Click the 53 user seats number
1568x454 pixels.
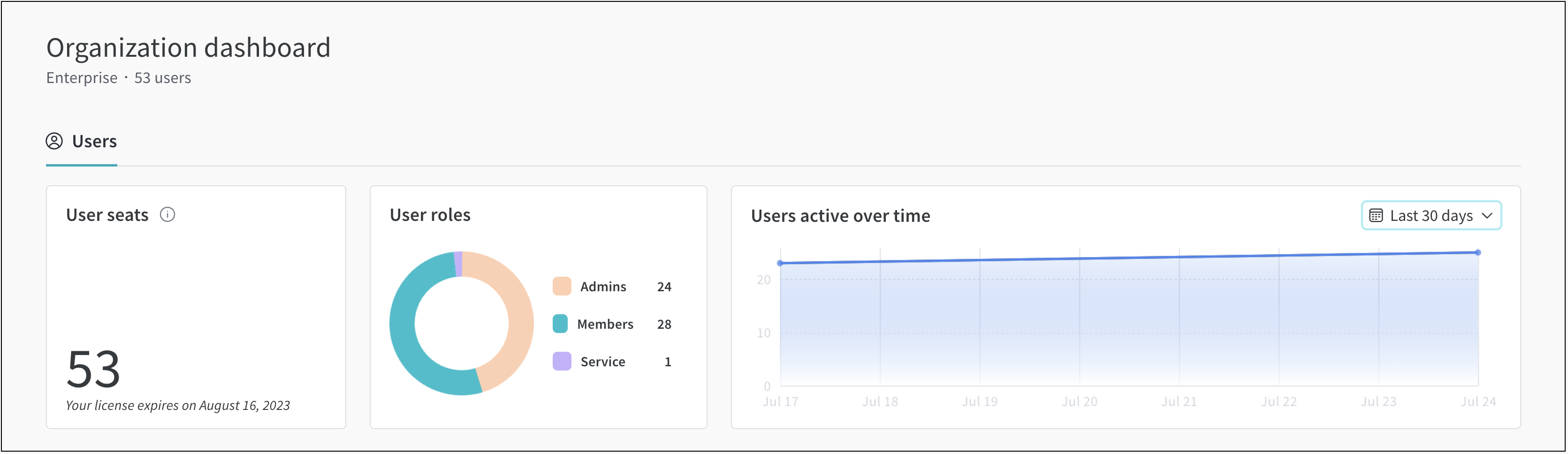[93, 369]
